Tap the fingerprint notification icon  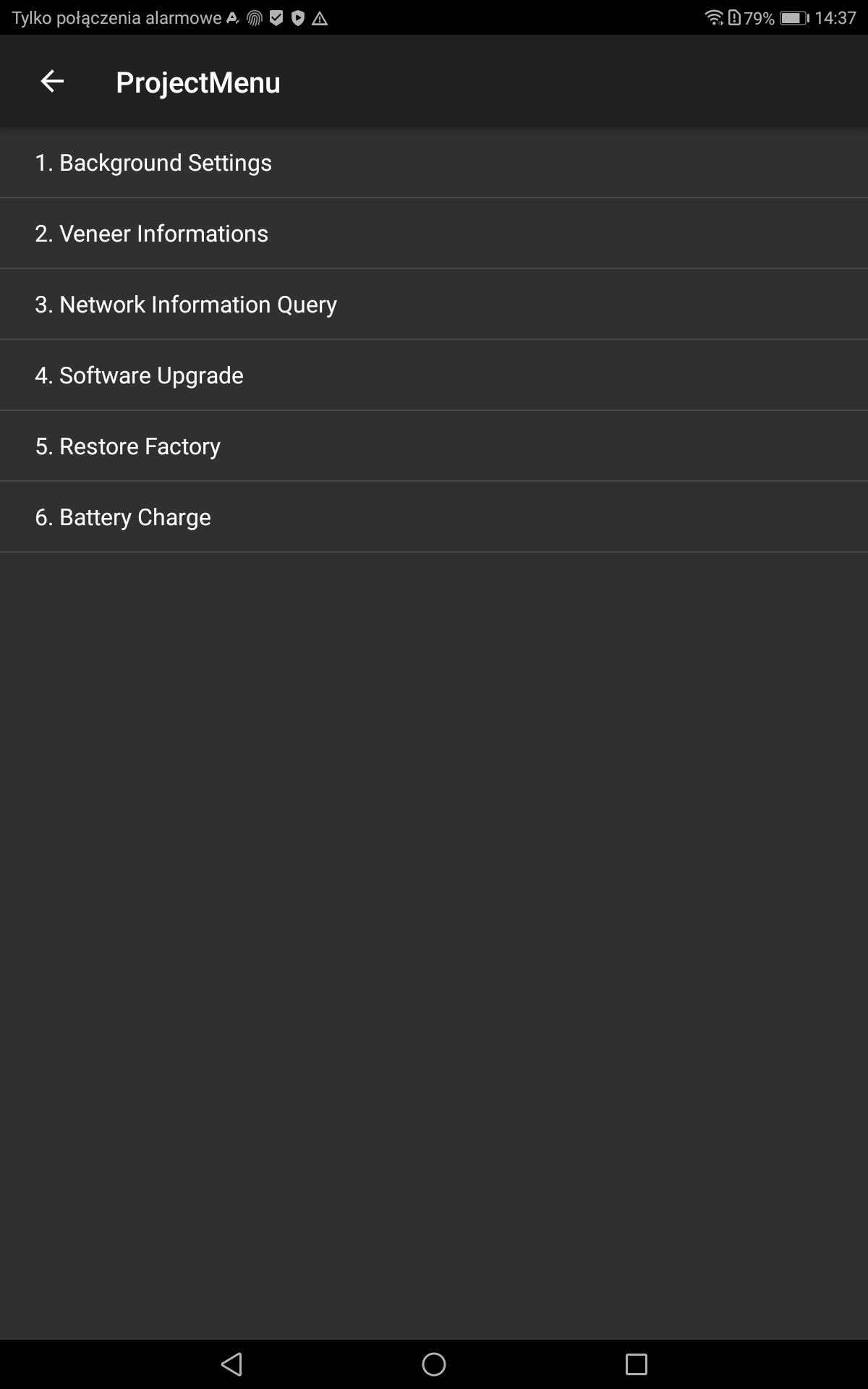[x=255, y=19]
